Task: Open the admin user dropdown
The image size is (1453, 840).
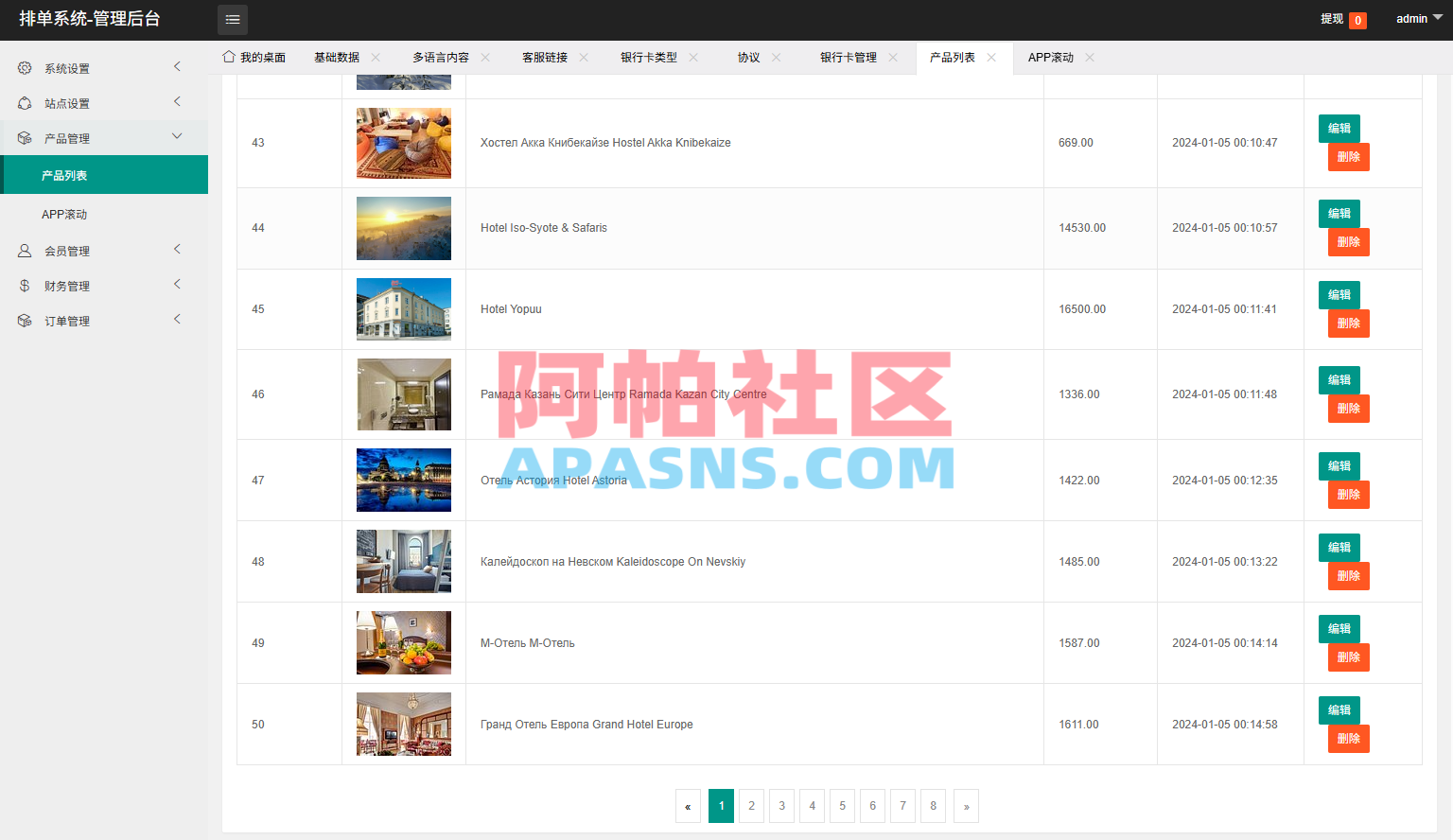Action: click(x=1419, y=19)
